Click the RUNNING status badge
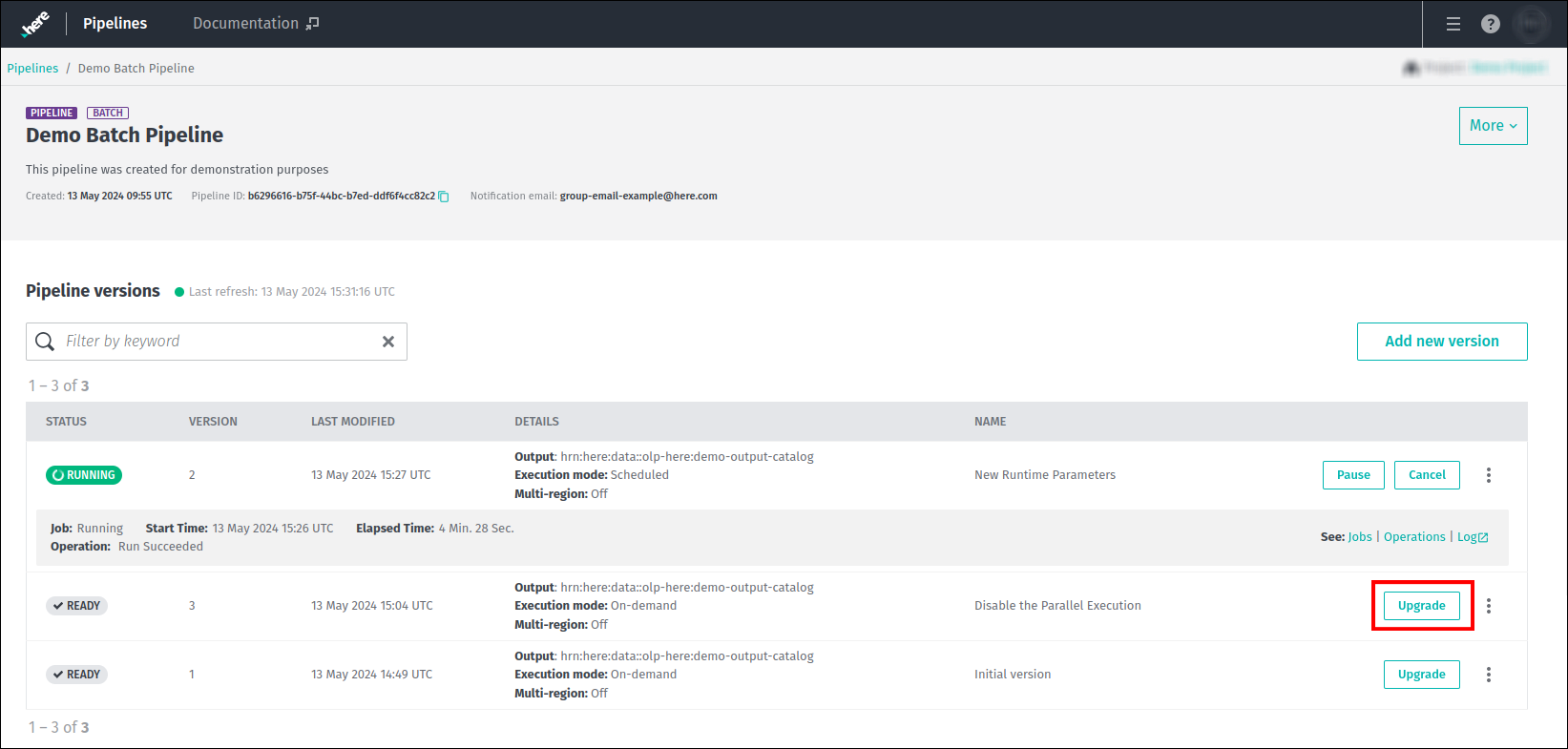 point(84,475)
